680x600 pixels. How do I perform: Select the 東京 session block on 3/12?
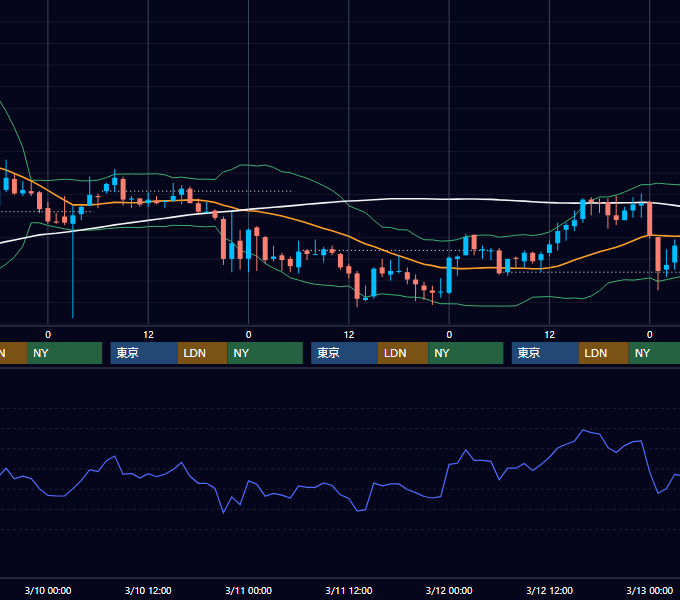coord(545,353)
